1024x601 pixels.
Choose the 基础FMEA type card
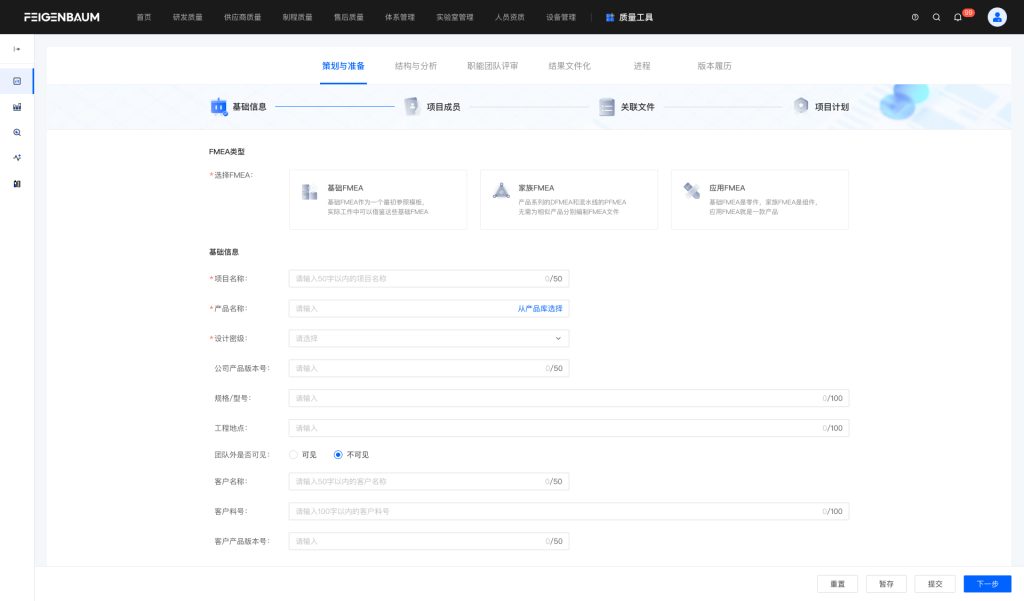tap(378, 199)
